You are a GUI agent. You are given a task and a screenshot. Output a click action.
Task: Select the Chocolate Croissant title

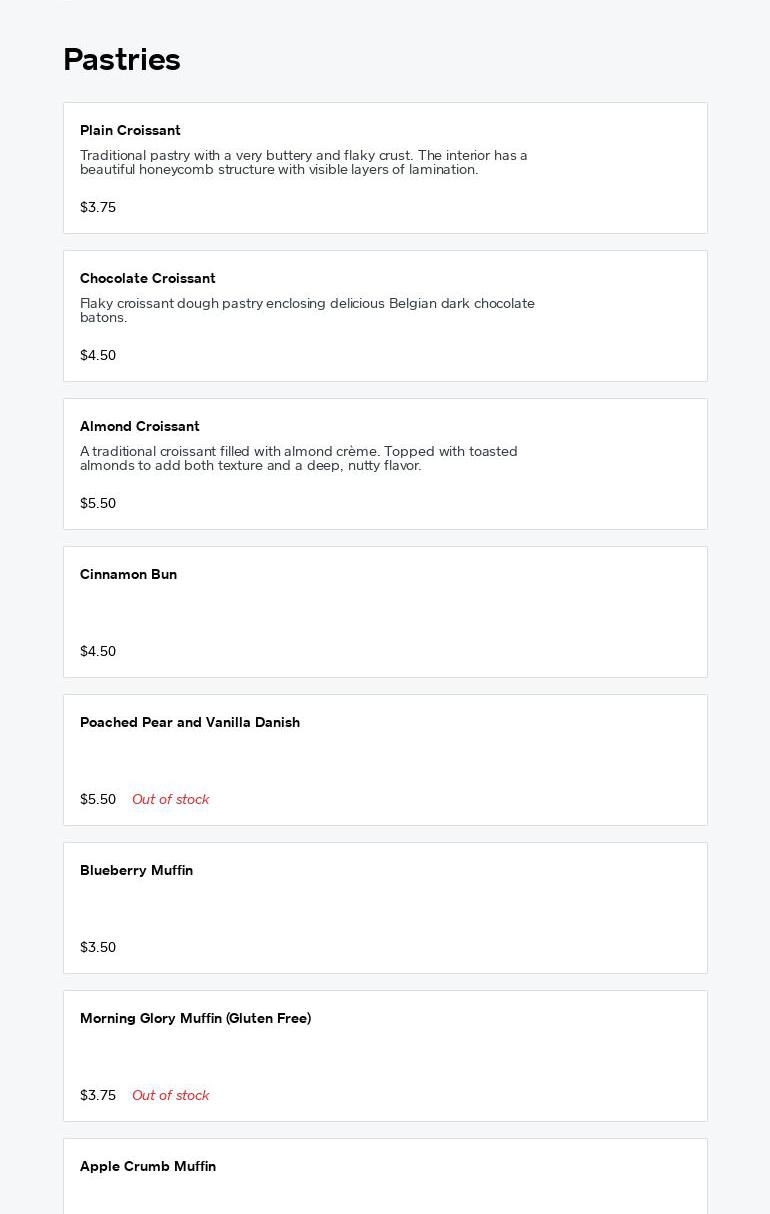coord(148,279)
